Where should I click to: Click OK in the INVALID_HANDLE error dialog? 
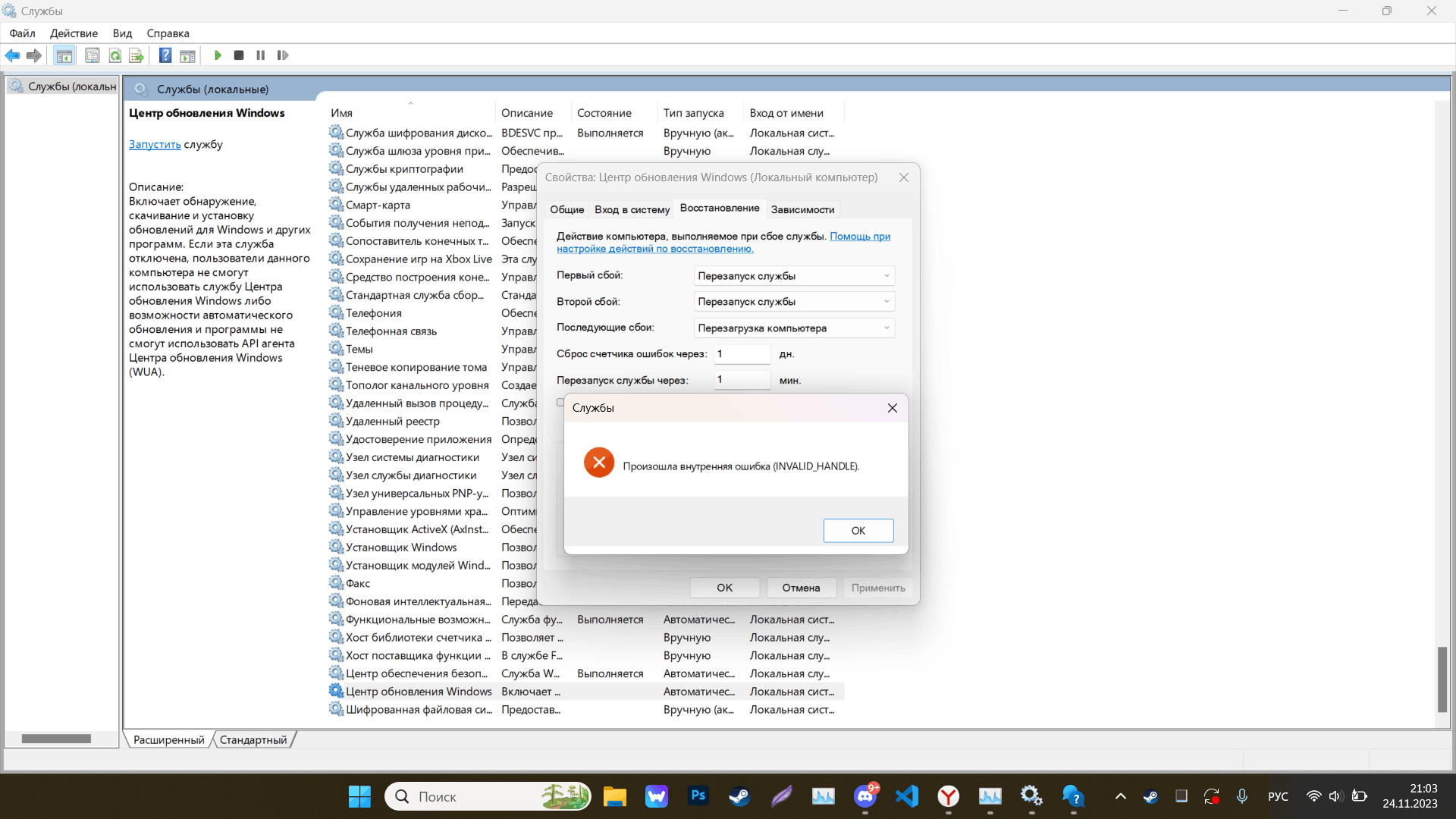click(858, 530)
